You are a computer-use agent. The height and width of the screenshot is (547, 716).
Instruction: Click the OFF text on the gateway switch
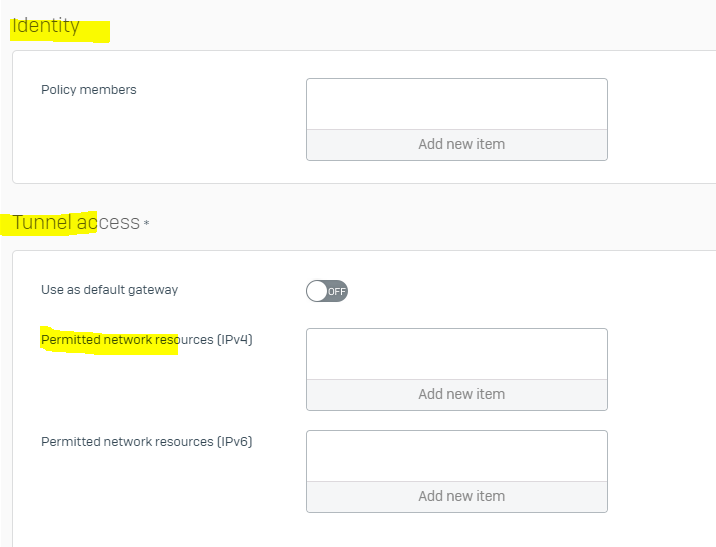pos(337,292)
